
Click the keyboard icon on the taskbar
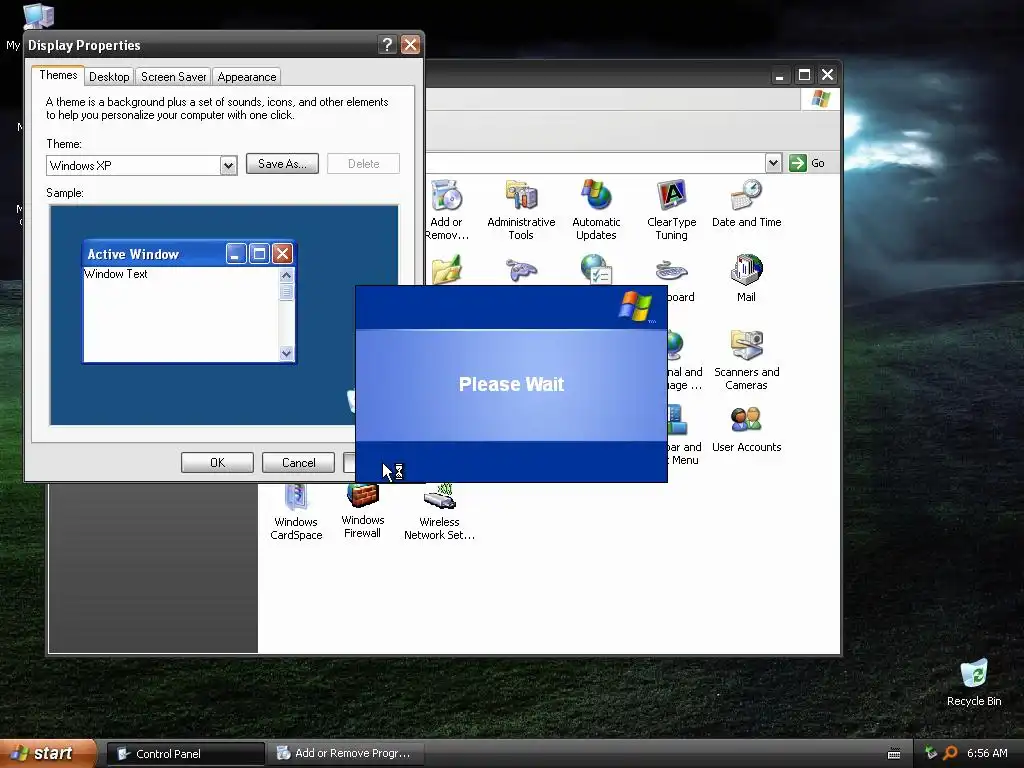click(894, 754)
